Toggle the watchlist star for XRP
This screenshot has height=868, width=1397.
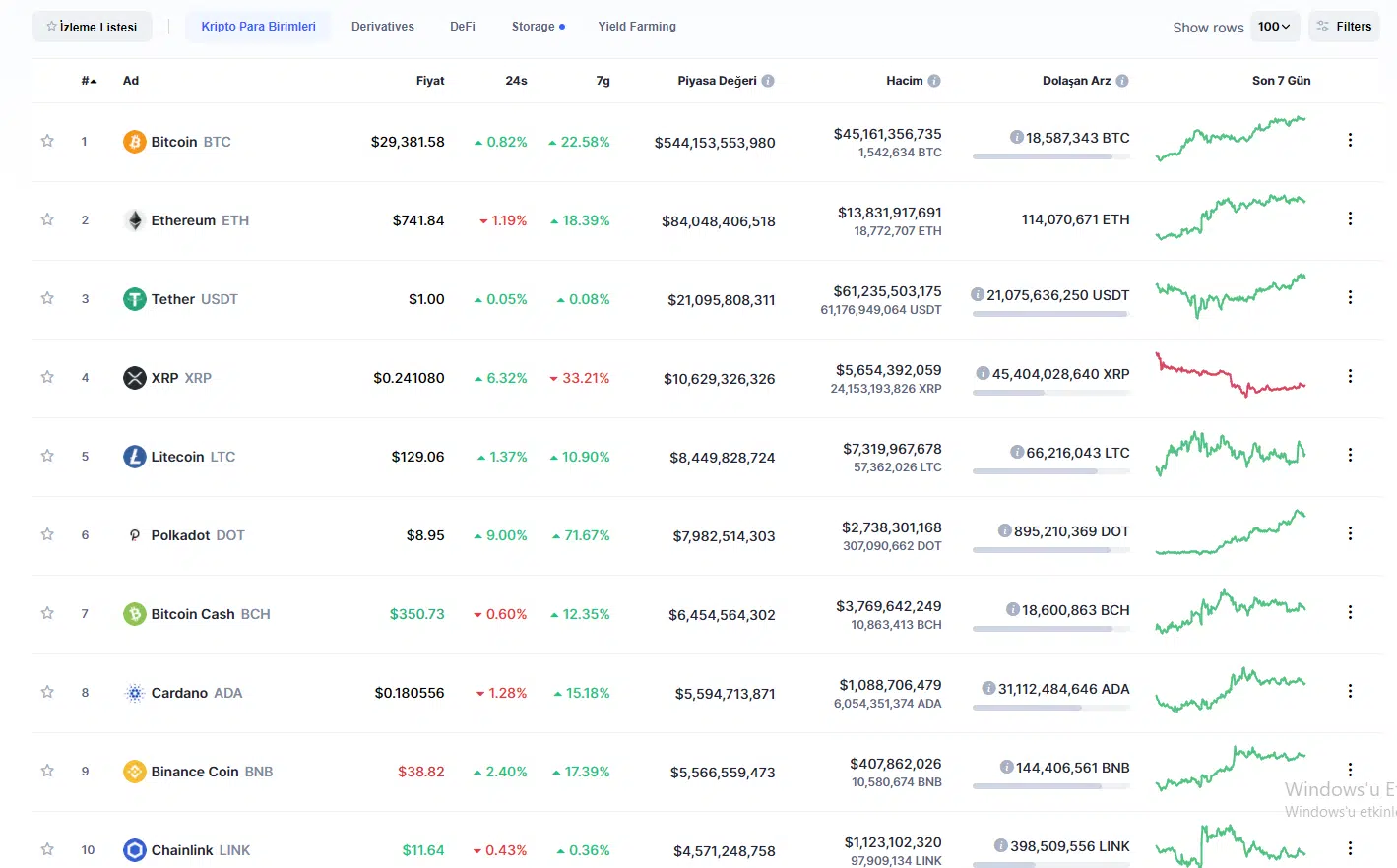click(x=47, y=377)
